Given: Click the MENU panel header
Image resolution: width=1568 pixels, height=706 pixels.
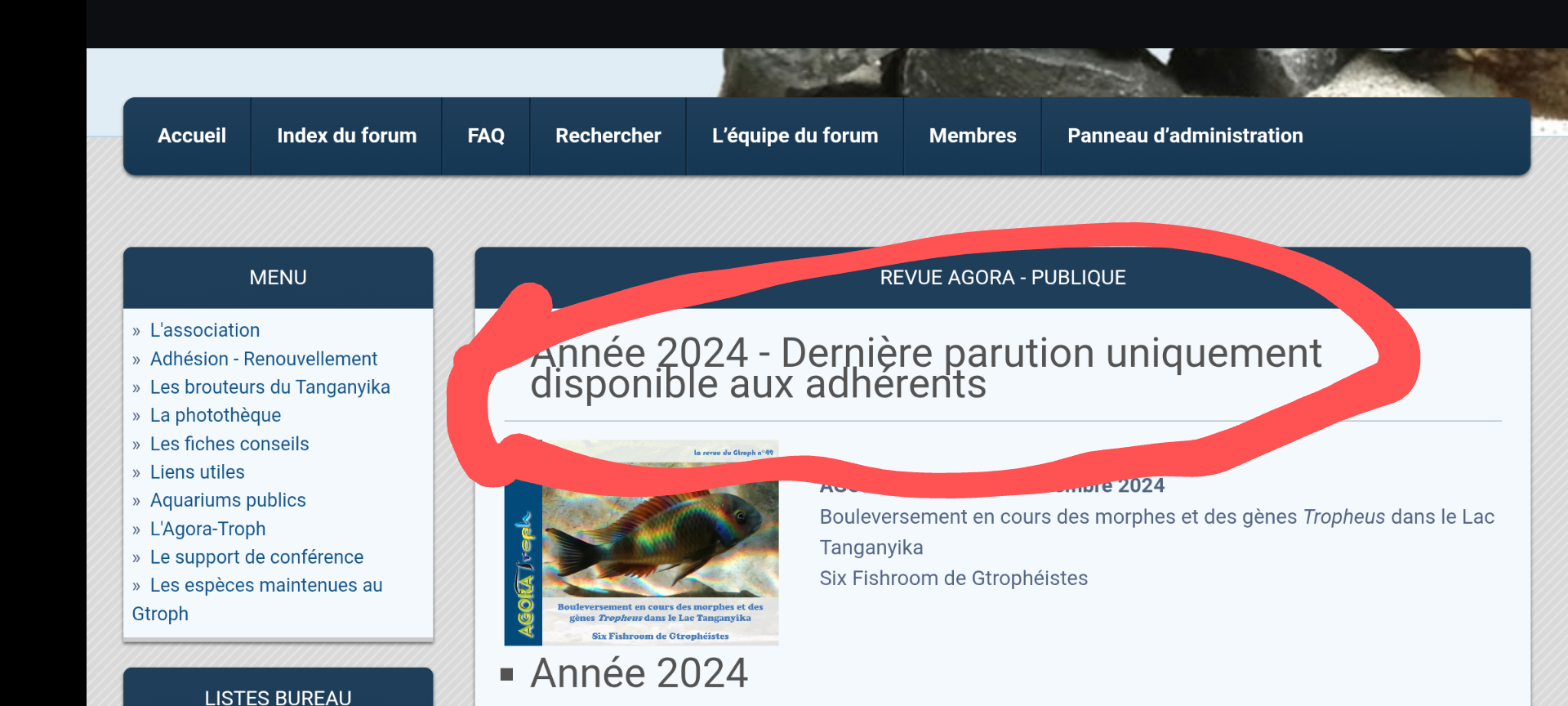Looking at the screenshot, I should coord(278,277).
